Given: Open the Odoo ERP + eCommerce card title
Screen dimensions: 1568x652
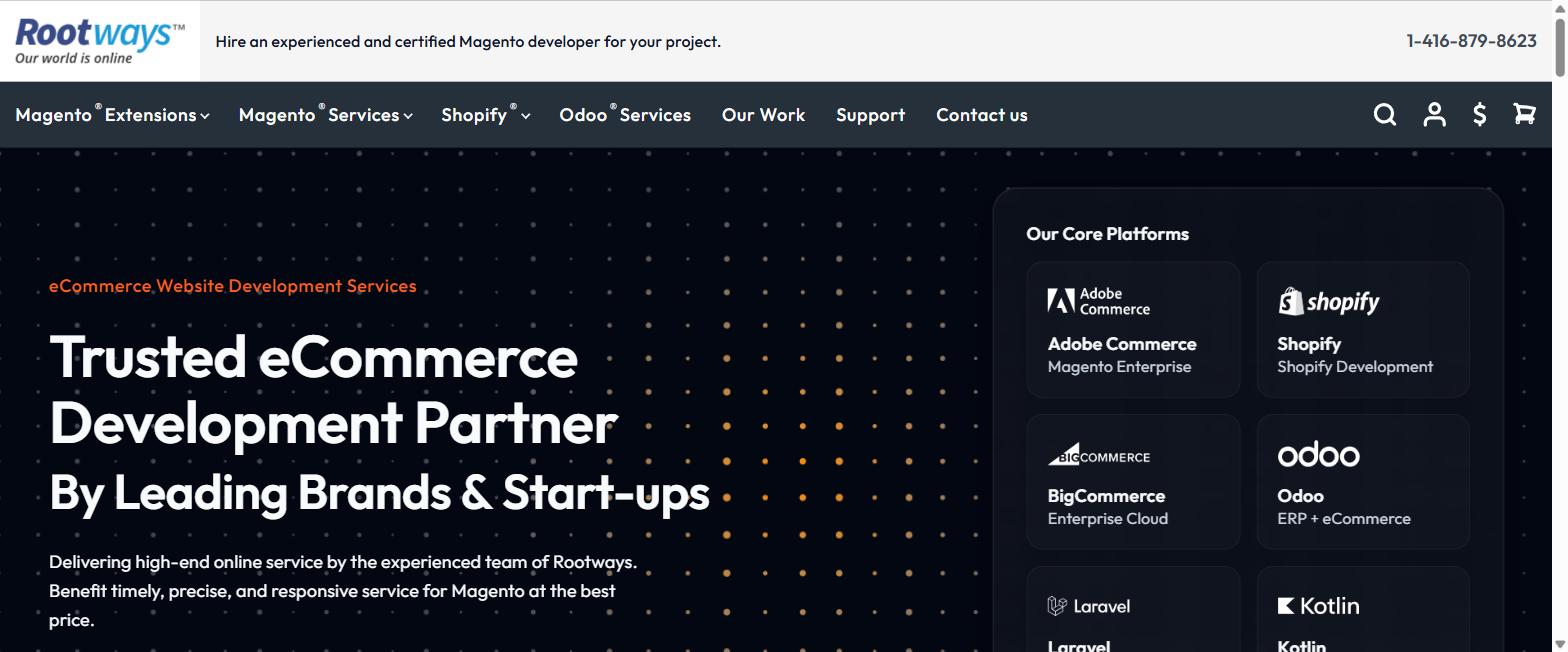Looking at the screenshot, I should pyautogui.click(x=1300, y=496).
